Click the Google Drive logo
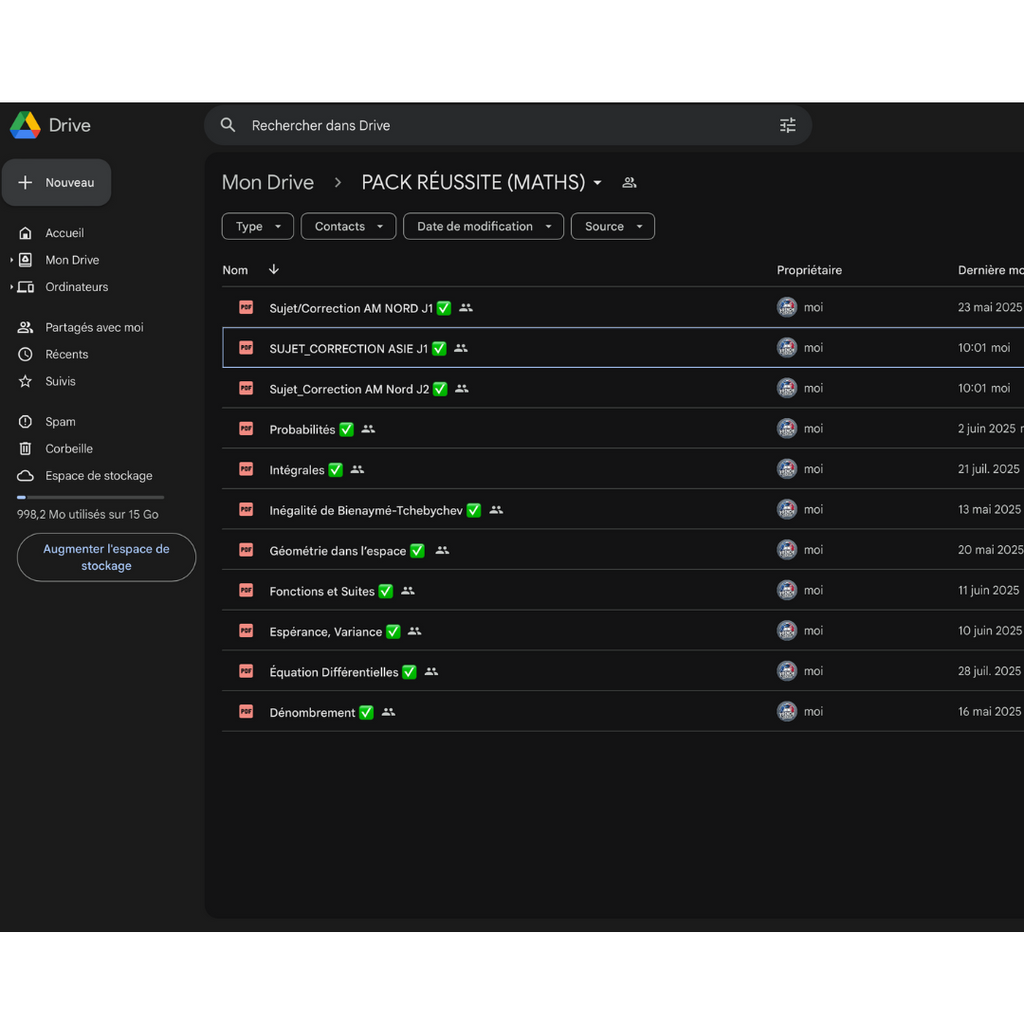The width and height of the screenshot is (1024, 1024). tap(26, 125)
